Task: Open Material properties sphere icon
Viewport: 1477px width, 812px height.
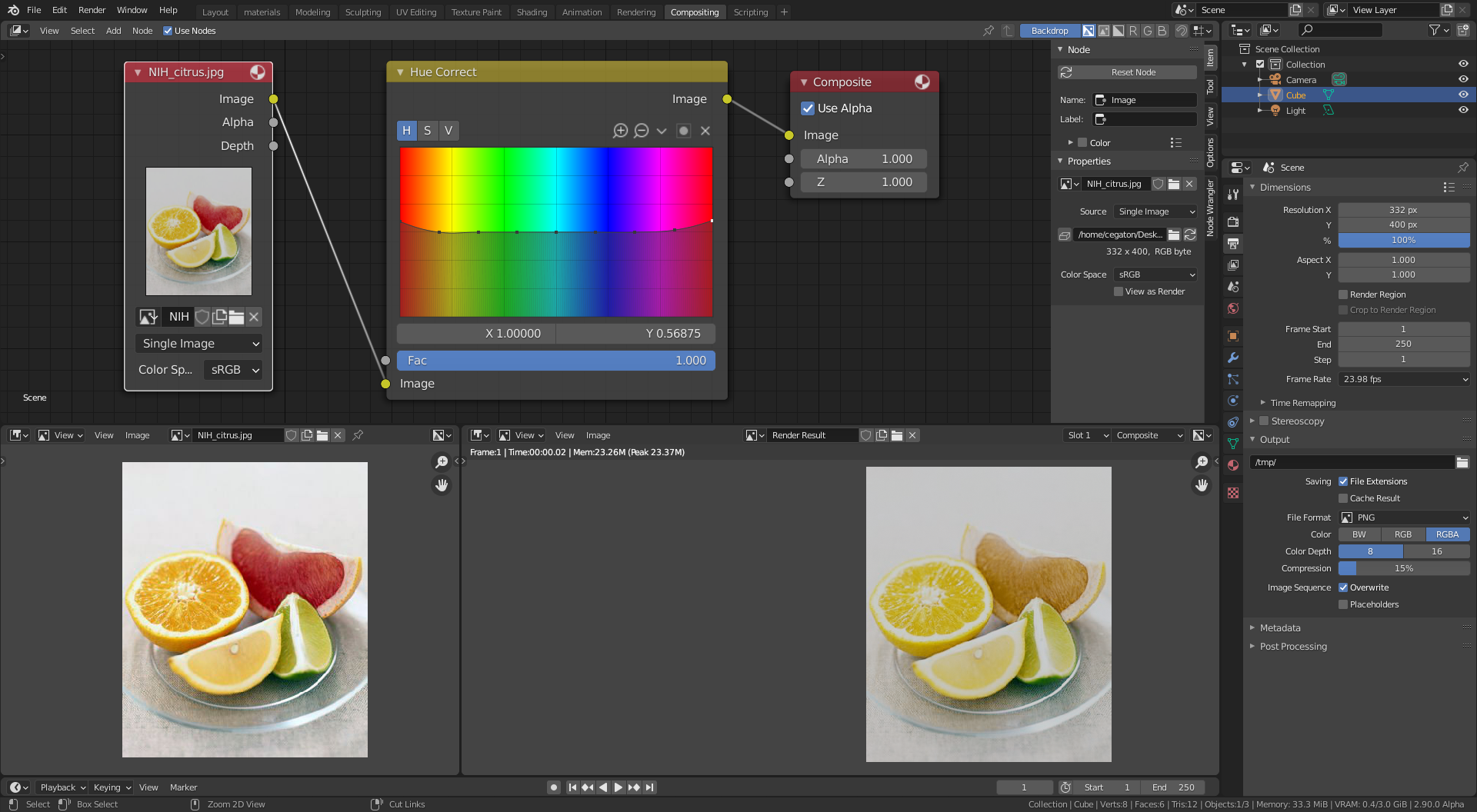Action: (x=1233, y=465)
